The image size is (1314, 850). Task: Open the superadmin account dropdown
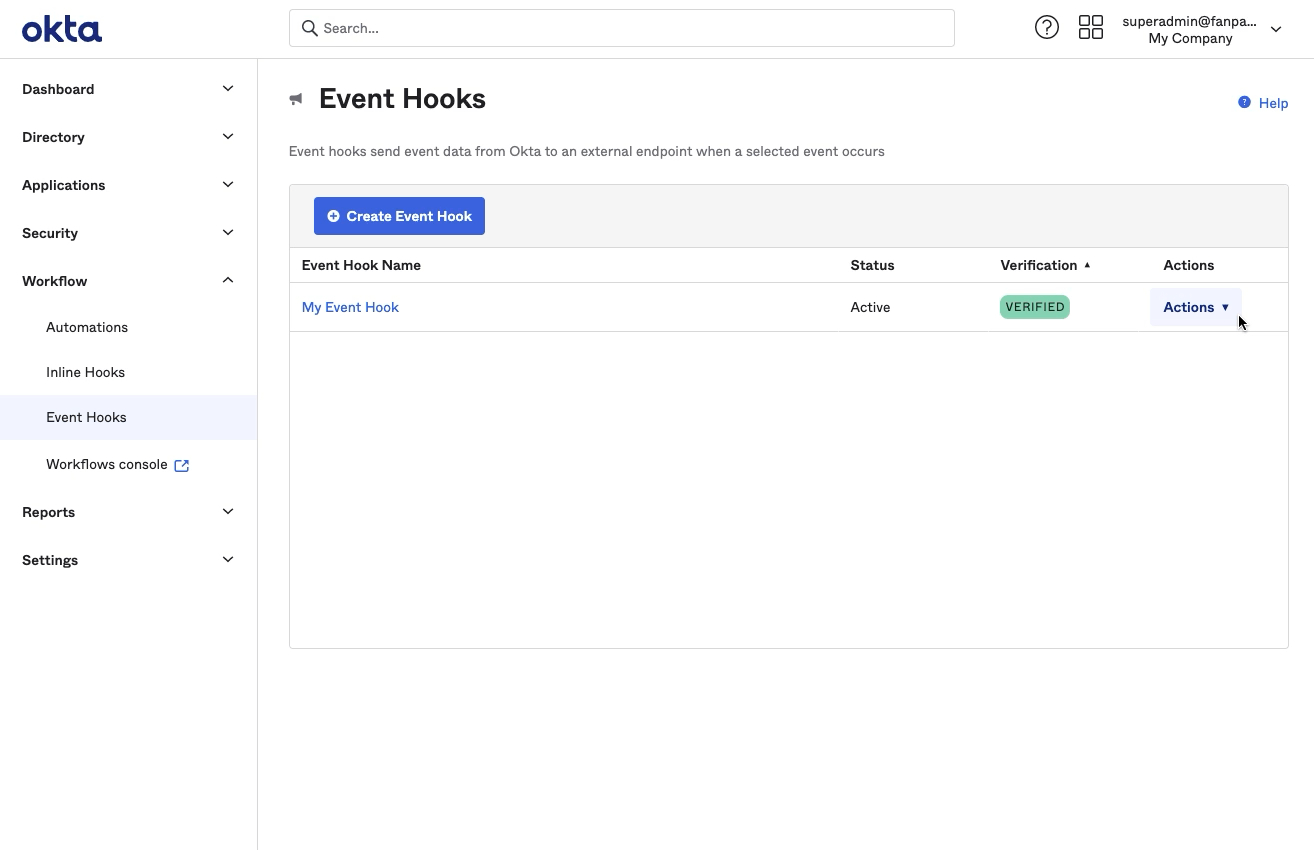(1275, 29)
